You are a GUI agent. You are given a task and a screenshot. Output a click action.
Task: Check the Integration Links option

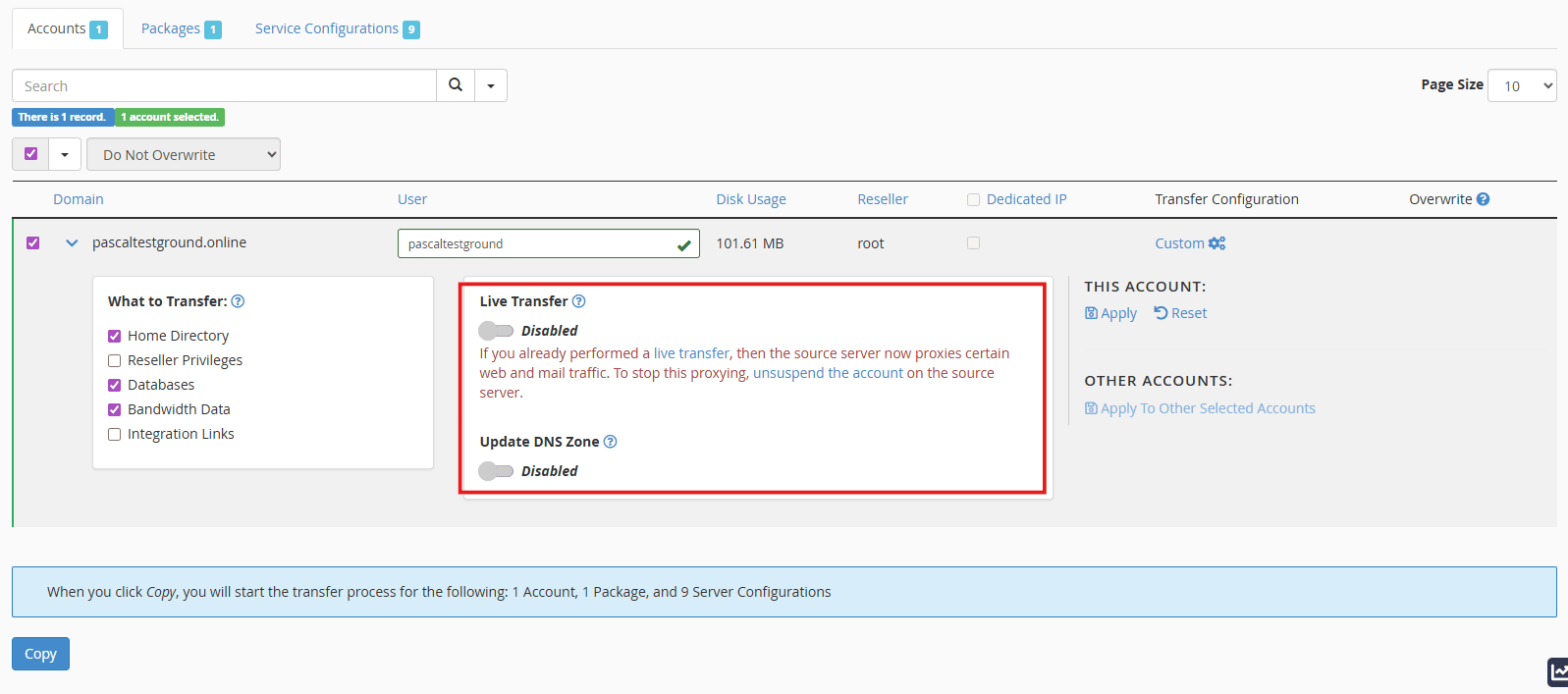(114, 434)
